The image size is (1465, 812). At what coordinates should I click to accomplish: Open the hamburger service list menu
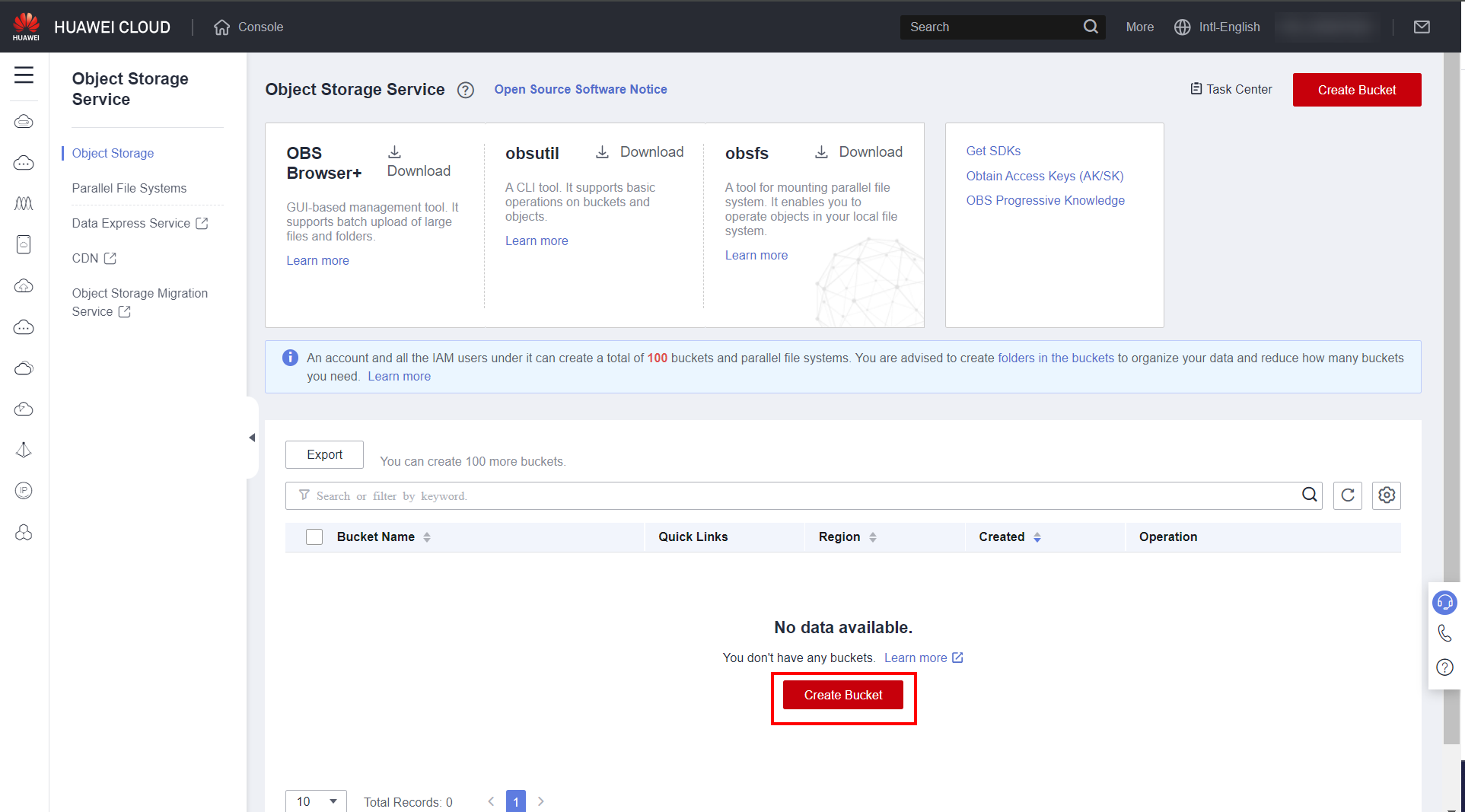coord(24,75)
